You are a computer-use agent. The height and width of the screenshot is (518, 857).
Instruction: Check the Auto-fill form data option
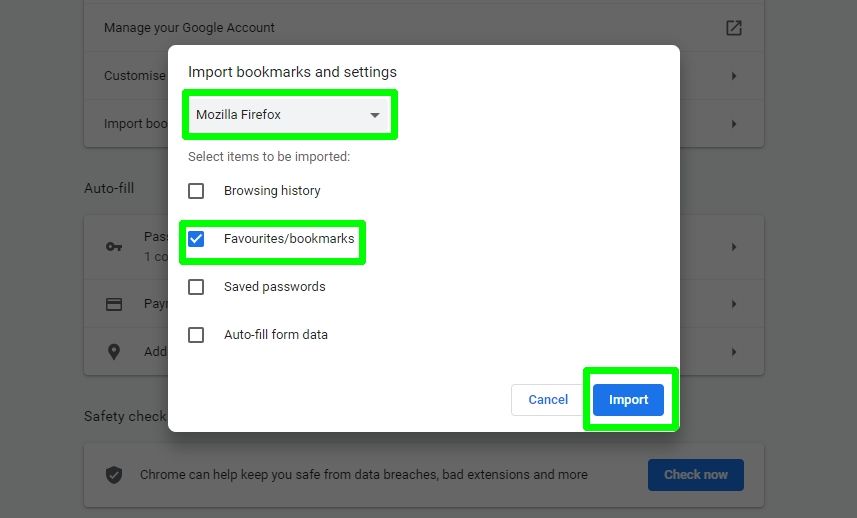point(196,335)
